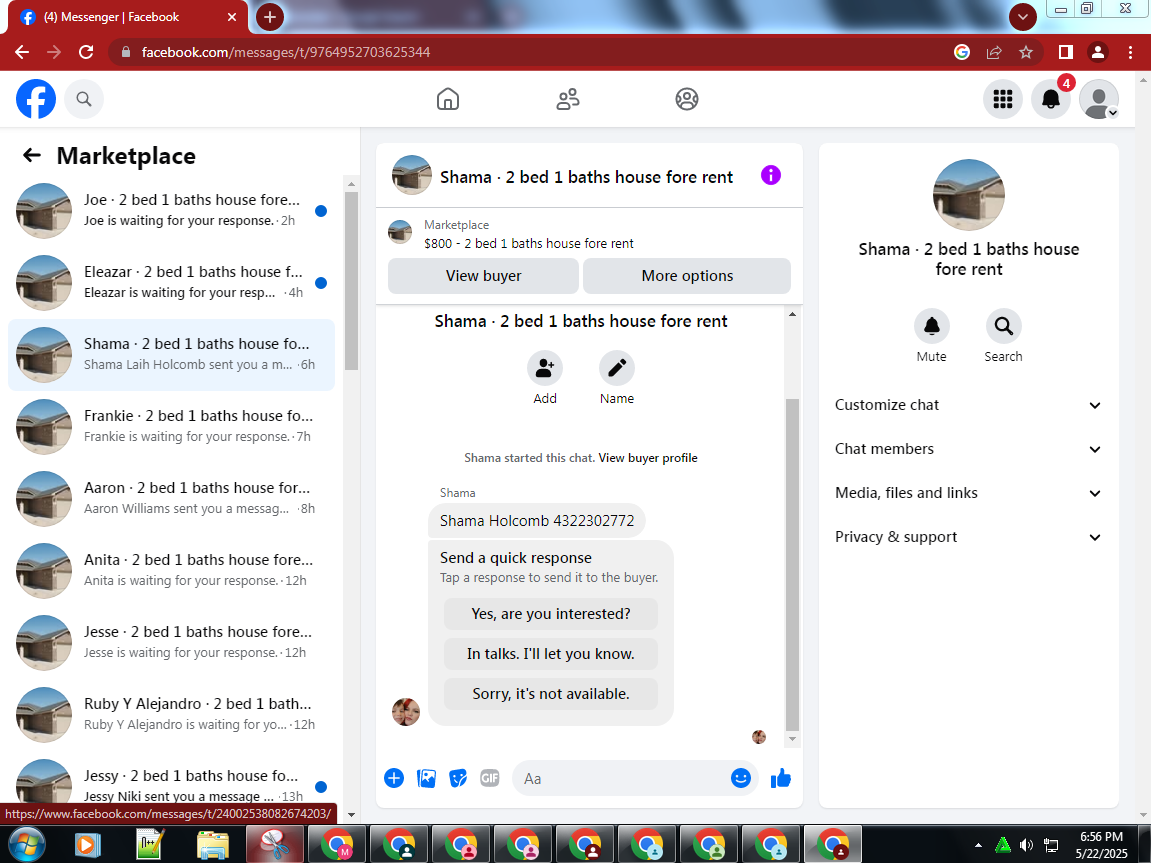Open the Facebook search magnifier

(x=84, y=99)
